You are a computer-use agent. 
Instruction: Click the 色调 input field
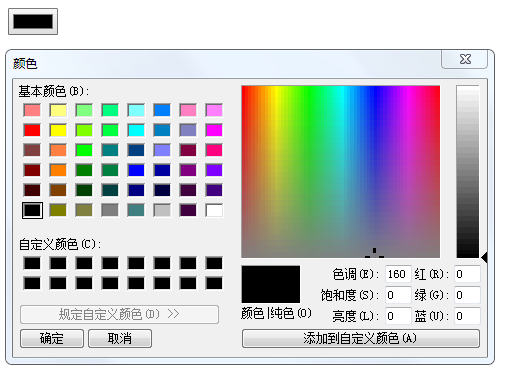(x=398, y=274)
